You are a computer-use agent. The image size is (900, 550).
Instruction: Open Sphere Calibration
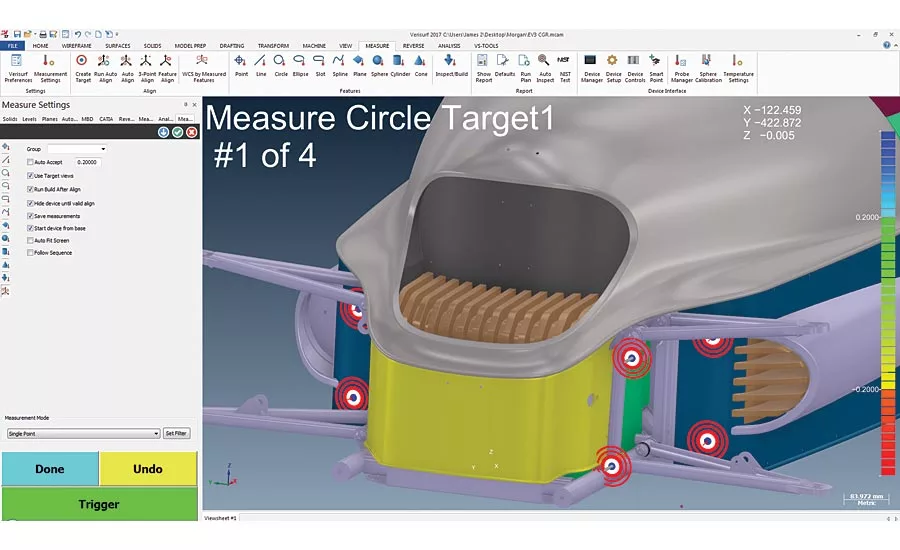(708, 69)
